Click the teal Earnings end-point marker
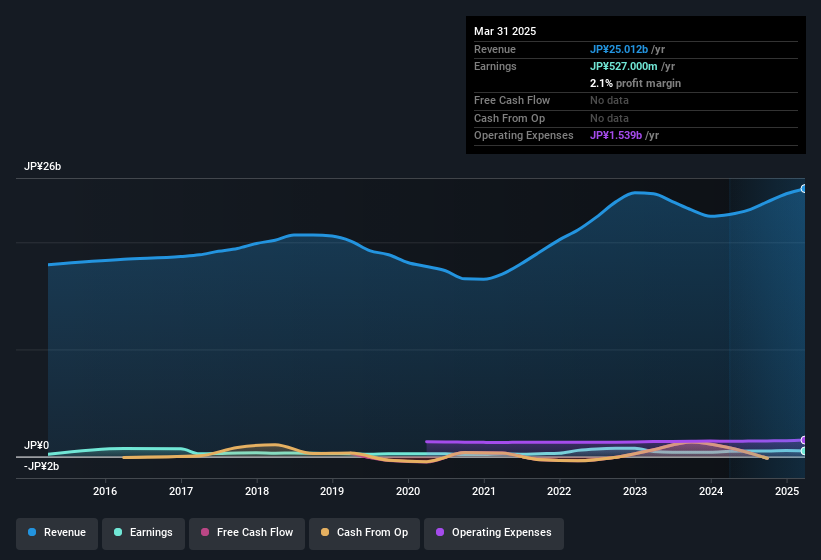821x560 pixels. [x=804, y=451]
